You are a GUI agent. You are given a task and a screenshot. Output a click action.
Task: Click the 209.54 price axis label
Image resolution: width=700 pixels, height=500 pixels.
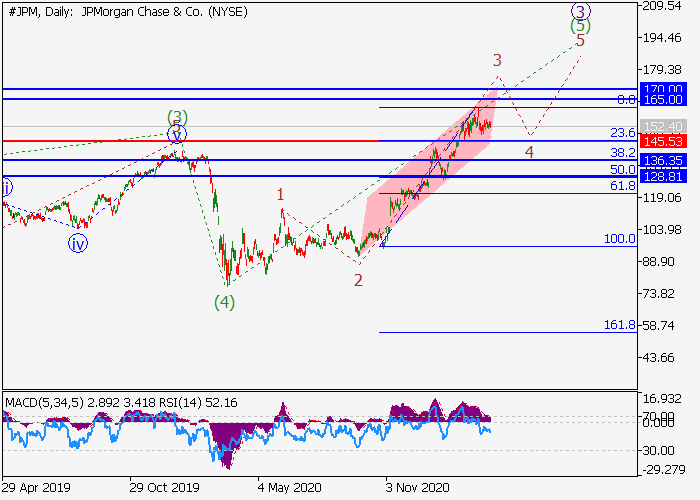pyautogui.click(x=662, y=6)
